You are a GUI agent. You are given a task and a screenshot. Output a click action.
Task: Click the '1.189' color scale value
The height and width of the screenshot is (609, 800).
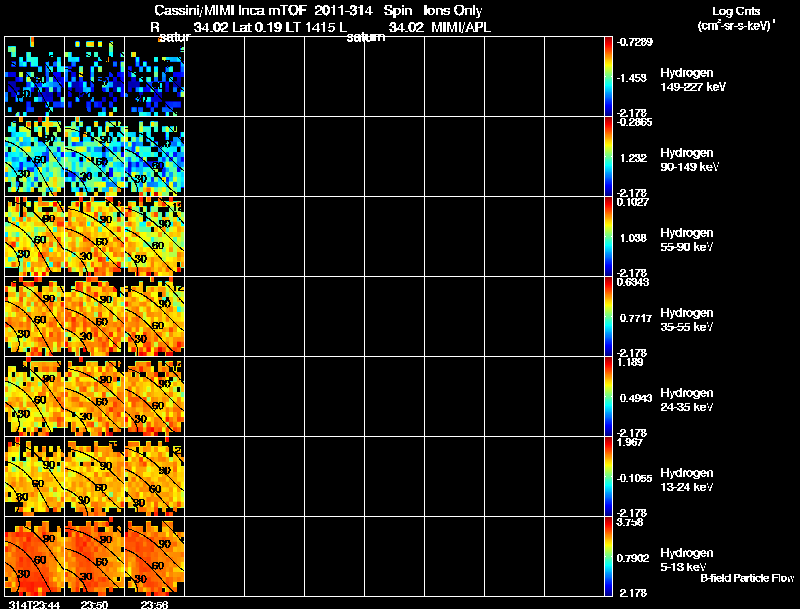click(x=630, y=362)
